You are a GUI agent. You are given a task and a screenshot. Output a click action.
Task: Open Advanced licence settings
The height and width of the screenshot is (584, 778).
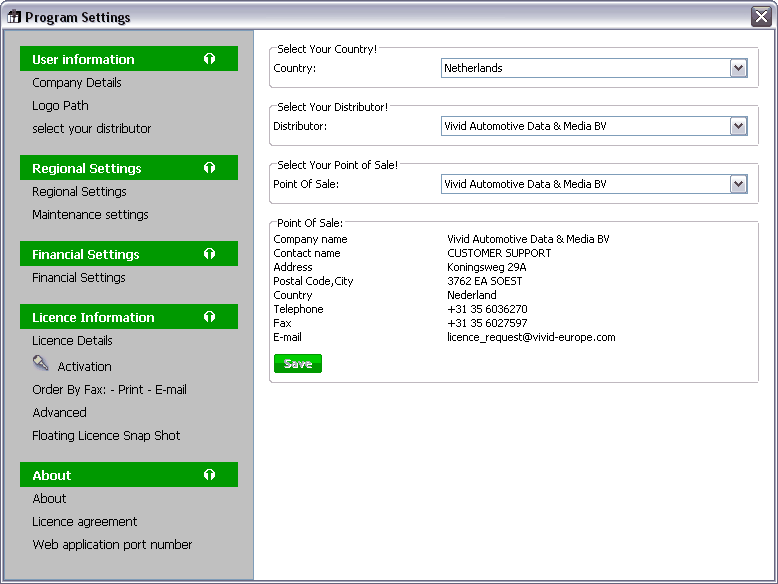[x=60, y=412]
